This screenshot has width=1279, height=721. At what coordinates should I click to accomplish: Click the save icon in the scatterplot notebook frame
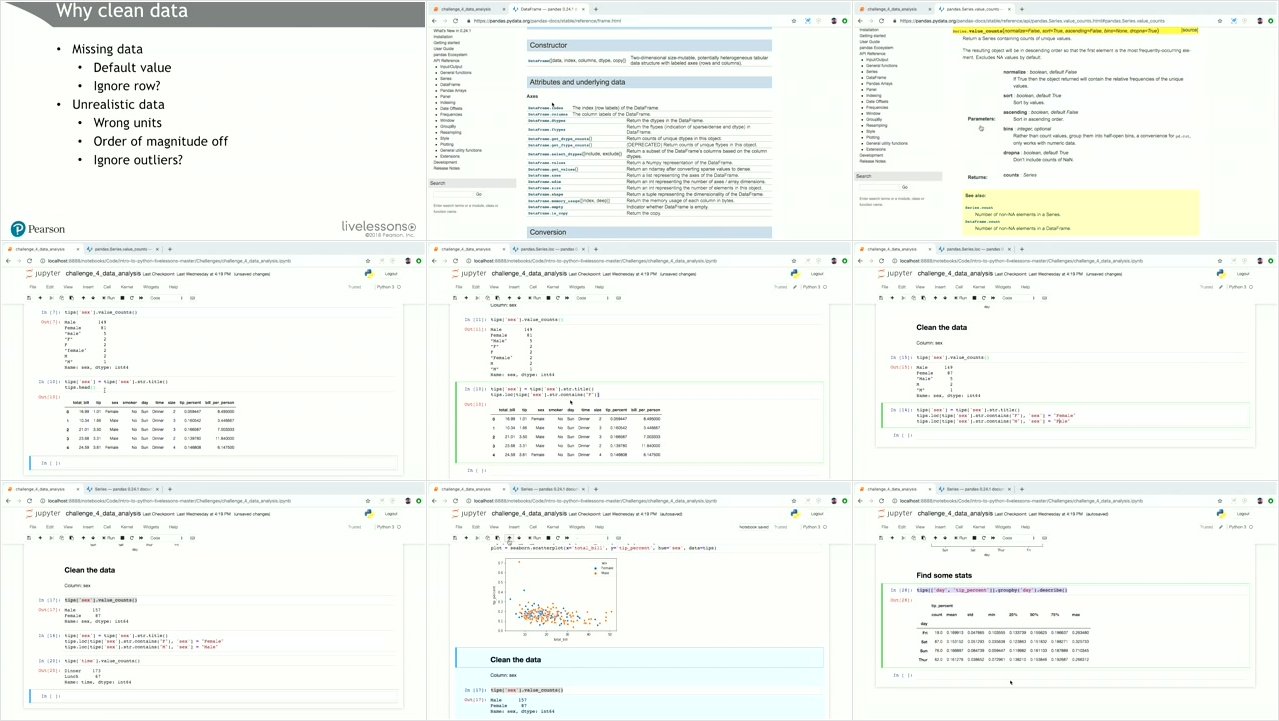tap(455, 538)
